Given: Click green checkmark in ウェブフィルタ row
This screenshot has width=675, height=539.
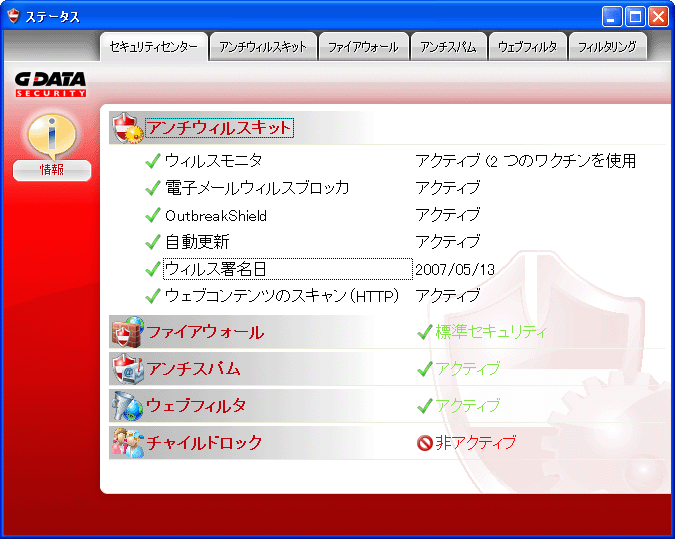Looking at the screenshot, I should [425, 406].
